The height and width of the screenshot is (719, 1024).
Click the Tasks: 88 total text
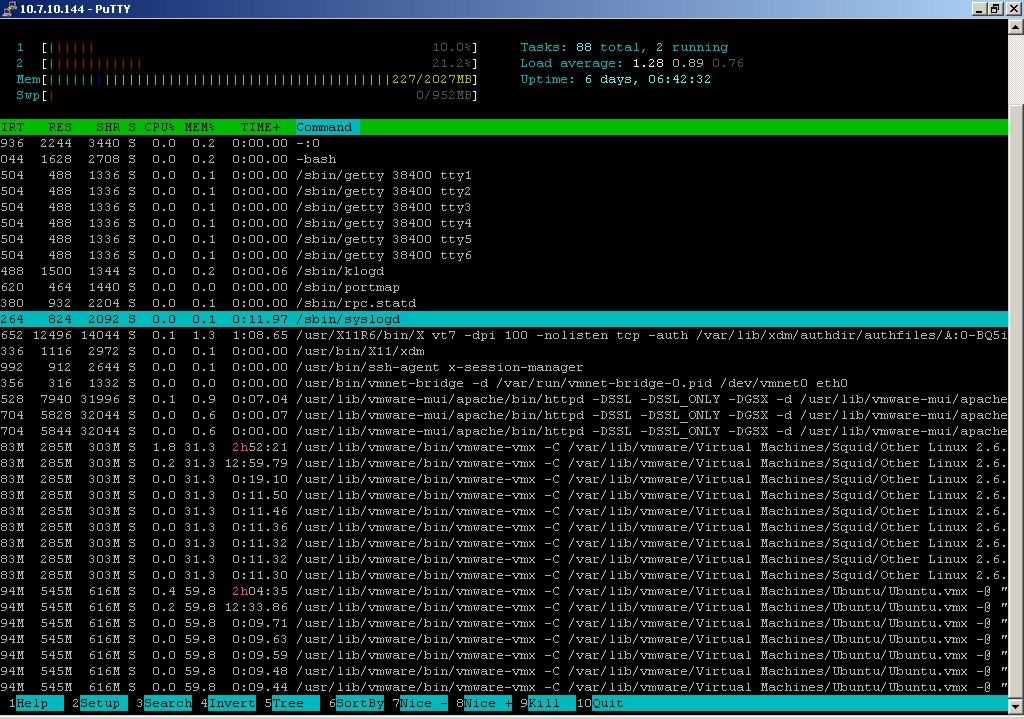581,48
